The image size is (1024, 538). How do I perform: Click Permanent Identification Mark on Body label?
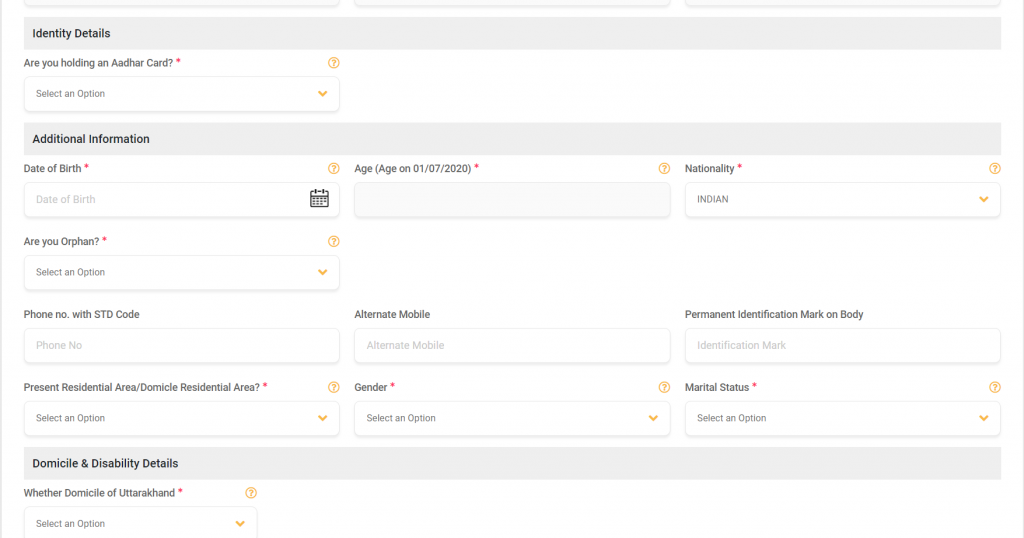774,314
